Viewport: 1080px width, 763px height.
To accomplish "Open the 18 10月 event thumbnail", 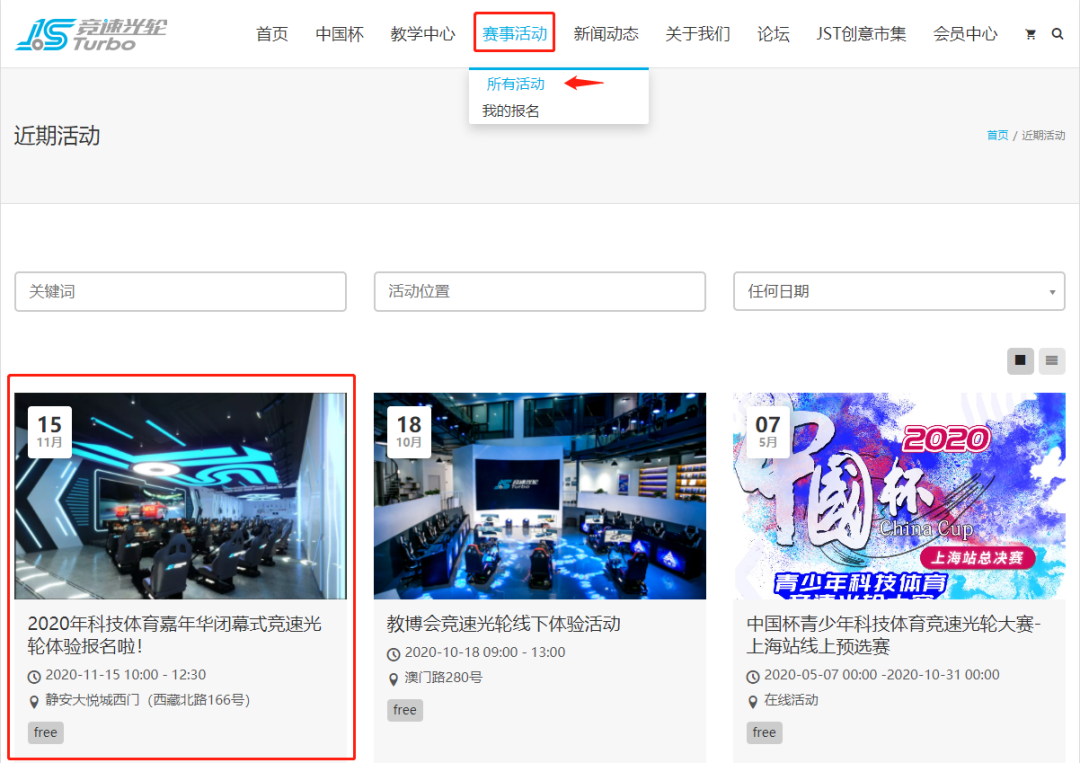I will coord(540,496).
